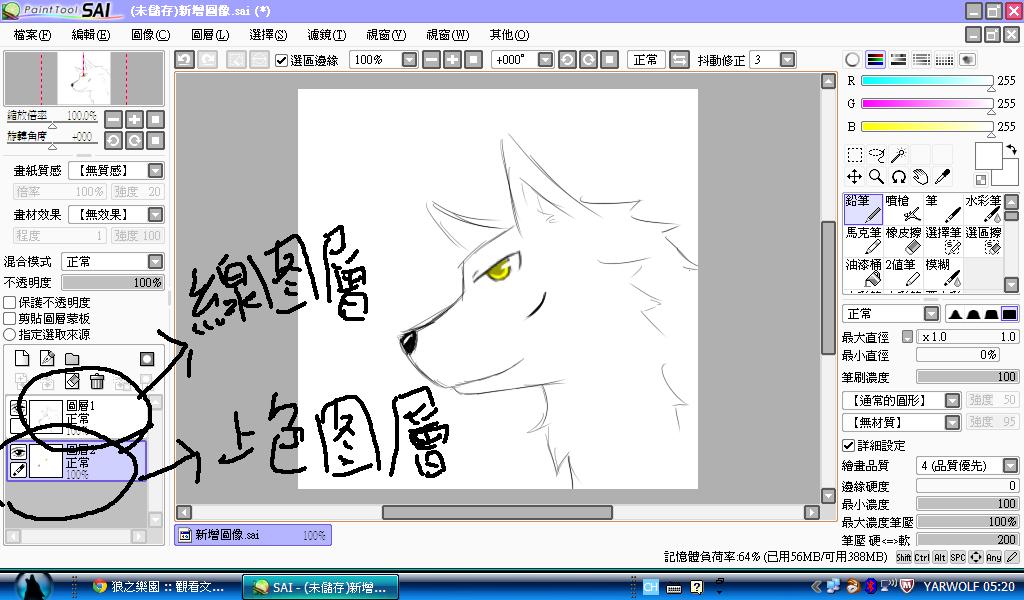Select 指定選取來源 radio option
Viewport: 1024px width, 600px height.
pos(10,334)
